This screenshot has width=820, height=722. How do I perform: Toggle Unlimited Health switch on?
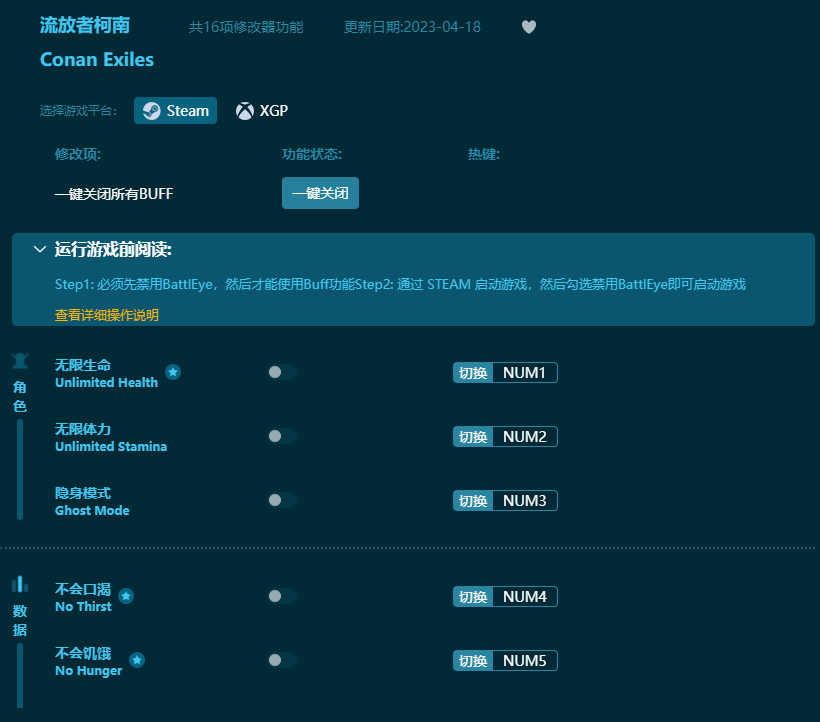tap(282, 372)
